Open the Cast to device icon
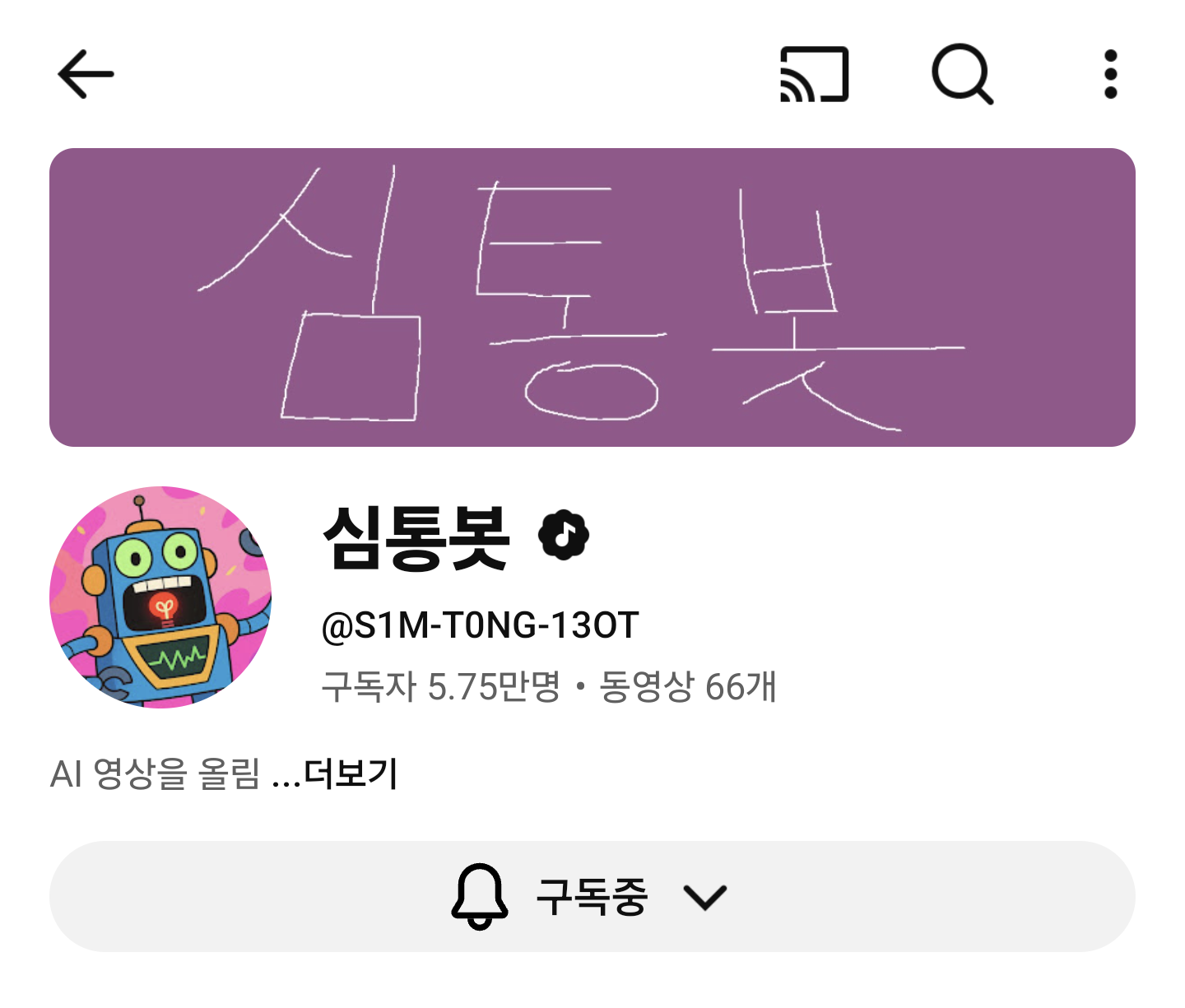1185x1008 pixels. tap(814, 74)
